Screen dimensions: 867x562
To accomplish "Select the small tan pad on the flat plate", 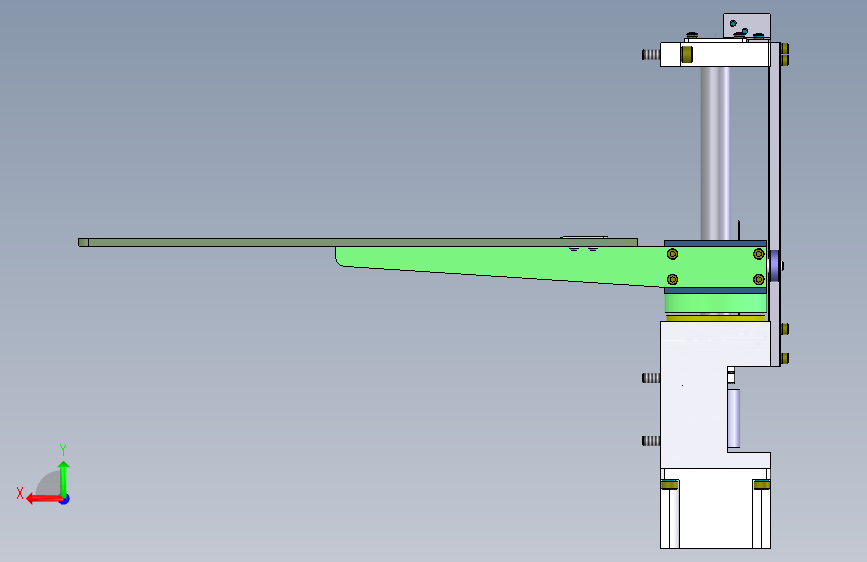I will click(x=584, y=237).
